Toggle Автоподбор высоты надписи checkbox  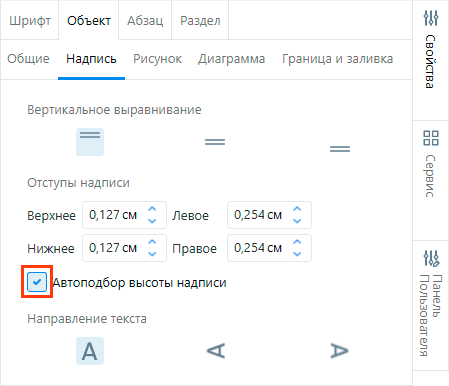coord(37,282)
